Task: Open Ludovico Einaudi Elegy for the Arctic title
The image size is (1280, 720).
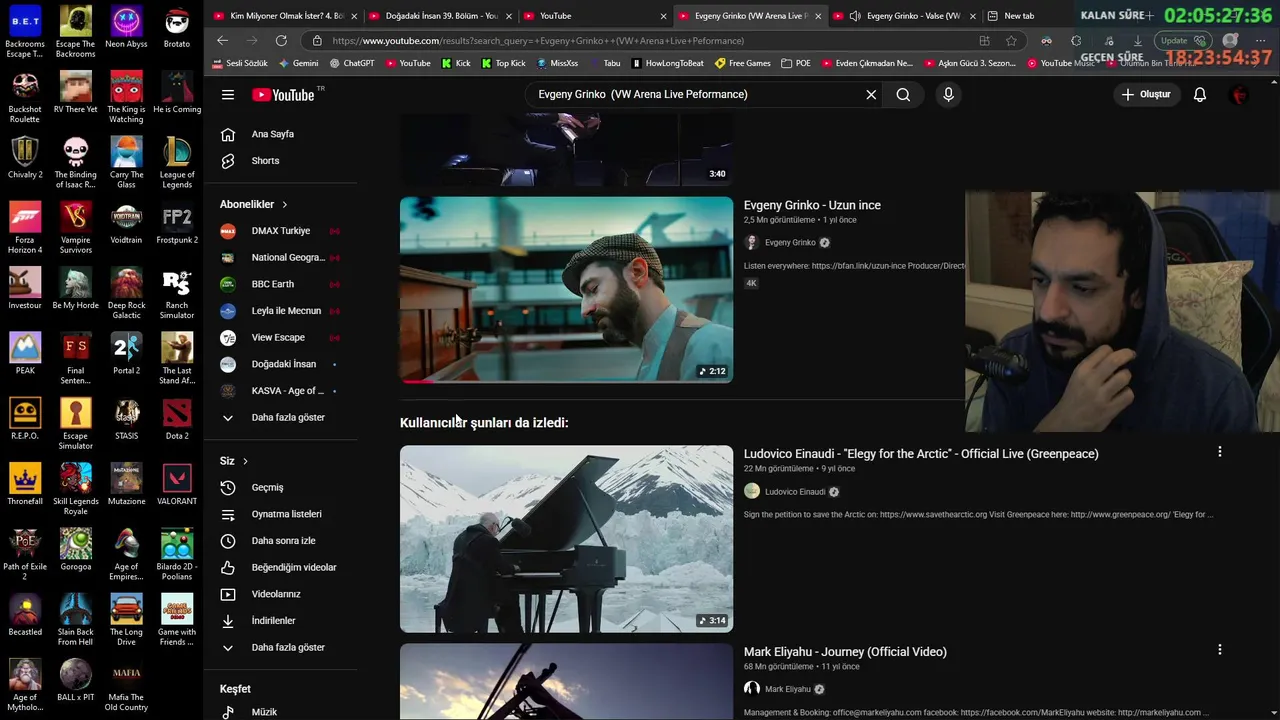Action: click(921, 454)
